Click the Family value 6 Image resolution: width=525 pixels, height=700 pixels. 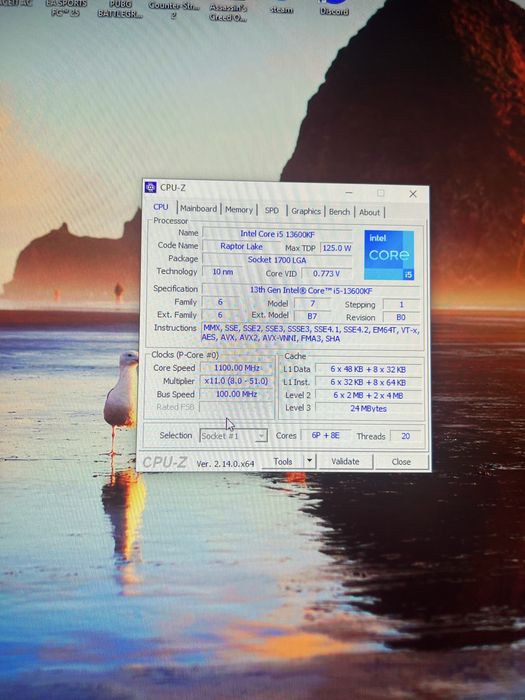220,302
